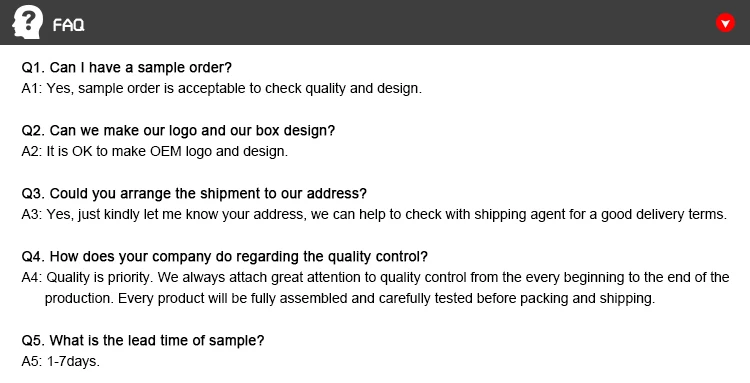Select question Q4 about quality control

[x=225, y=257]
